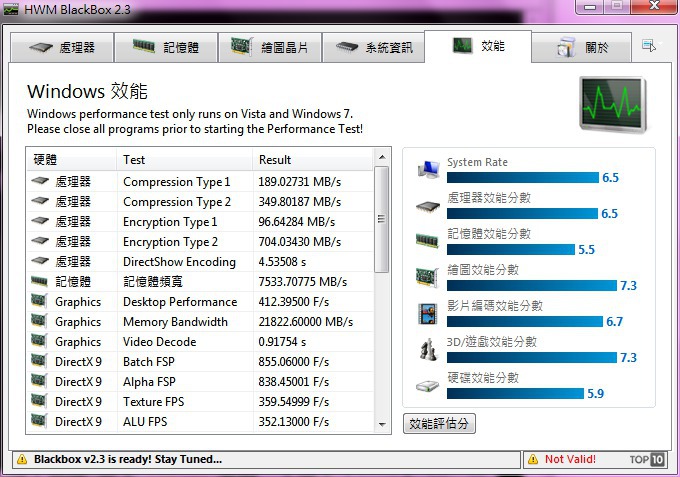
Task: Click the 21822.60000 MB/s result value
Action: click(x=306, y=321)
